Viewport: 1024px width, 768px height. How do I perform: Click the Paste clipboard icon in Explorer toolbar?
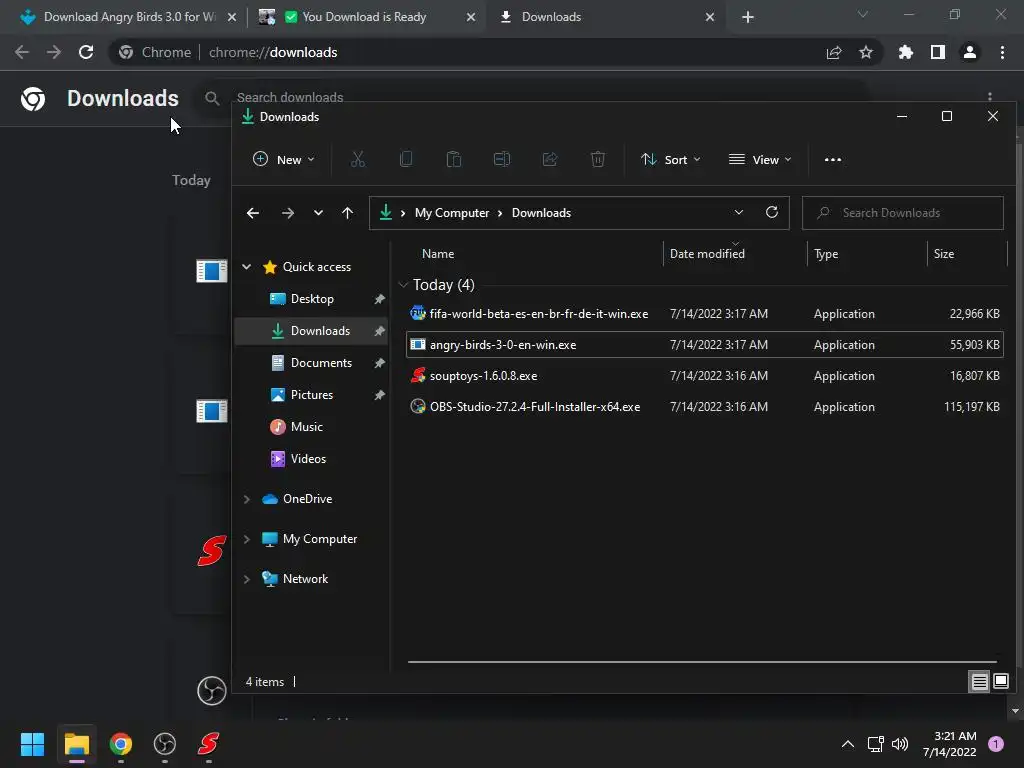click(454, 159)
